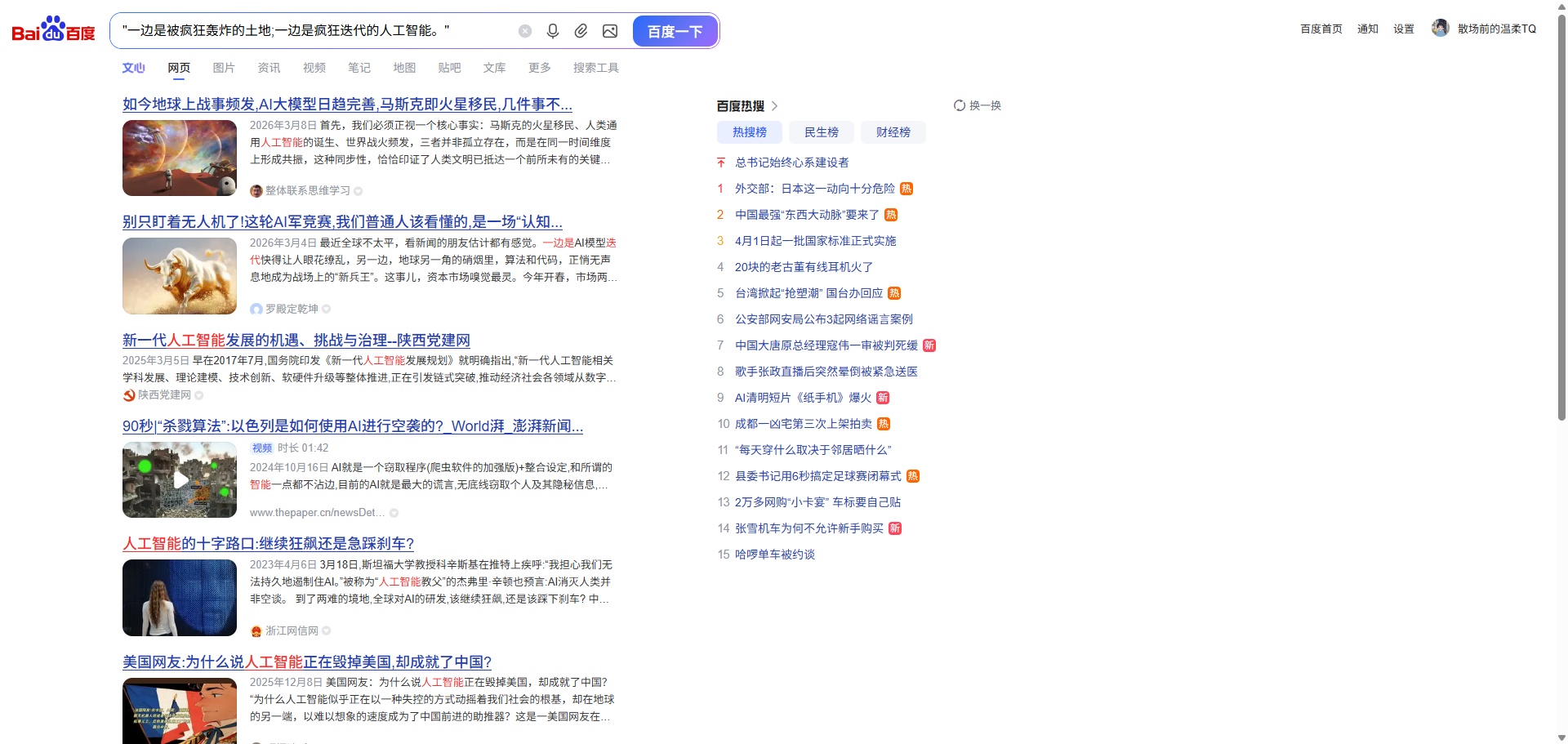Switch to the 财经榜 tab
The height and width of the screenshot is (744, 1568).
(893, 132)
